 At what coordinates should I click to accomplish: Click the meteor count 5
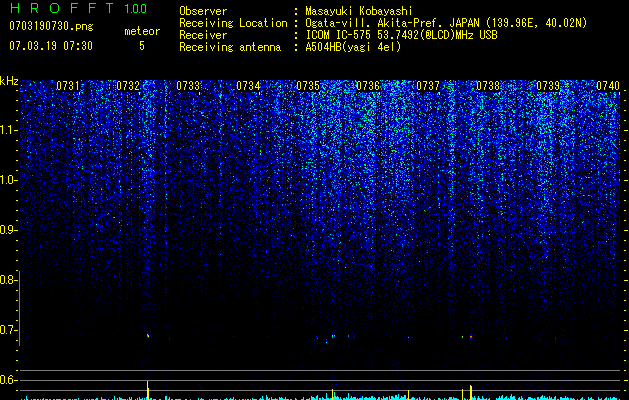coord(142,46)
